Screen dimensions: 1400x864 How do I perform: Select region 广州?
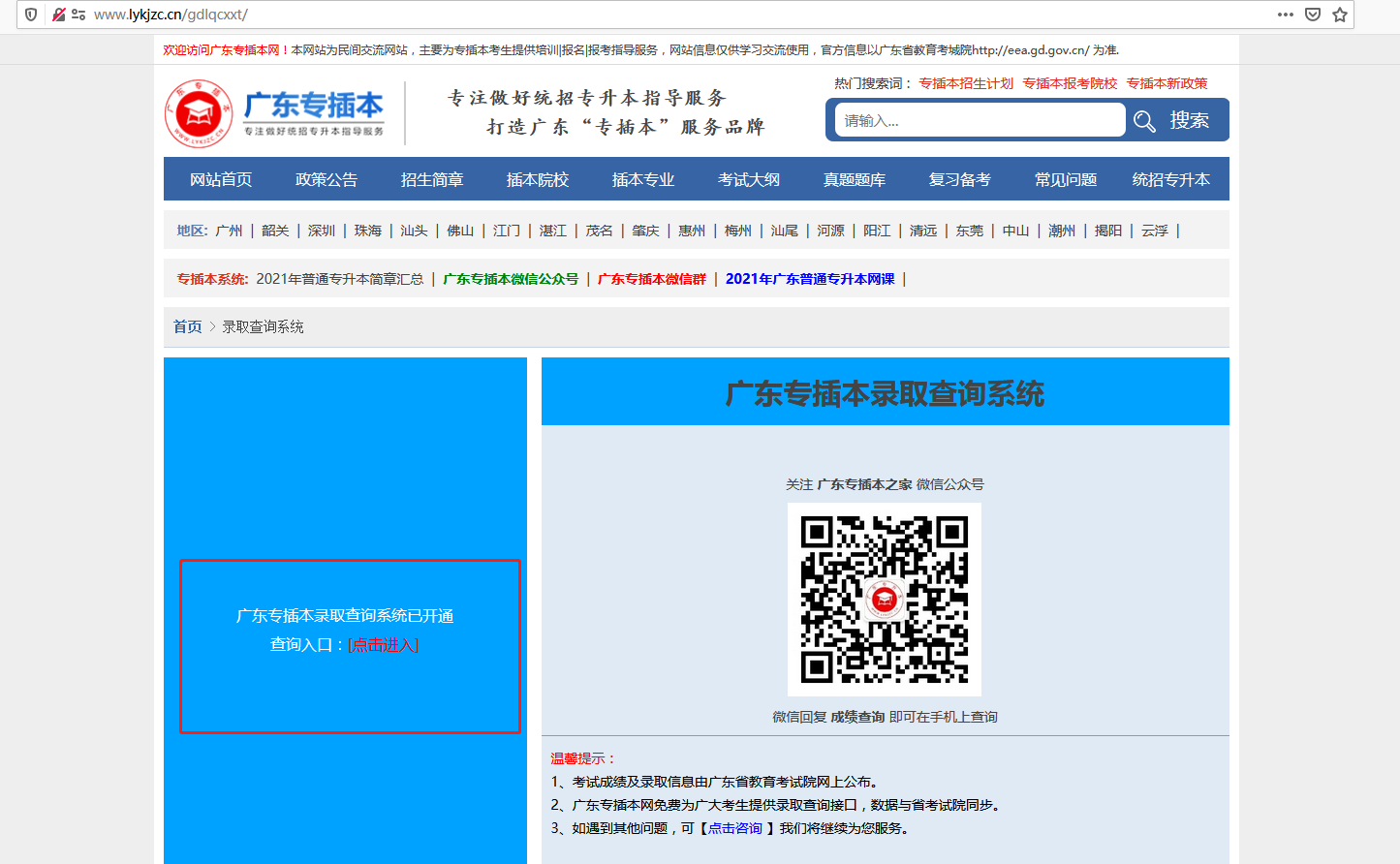pos(230,231)
